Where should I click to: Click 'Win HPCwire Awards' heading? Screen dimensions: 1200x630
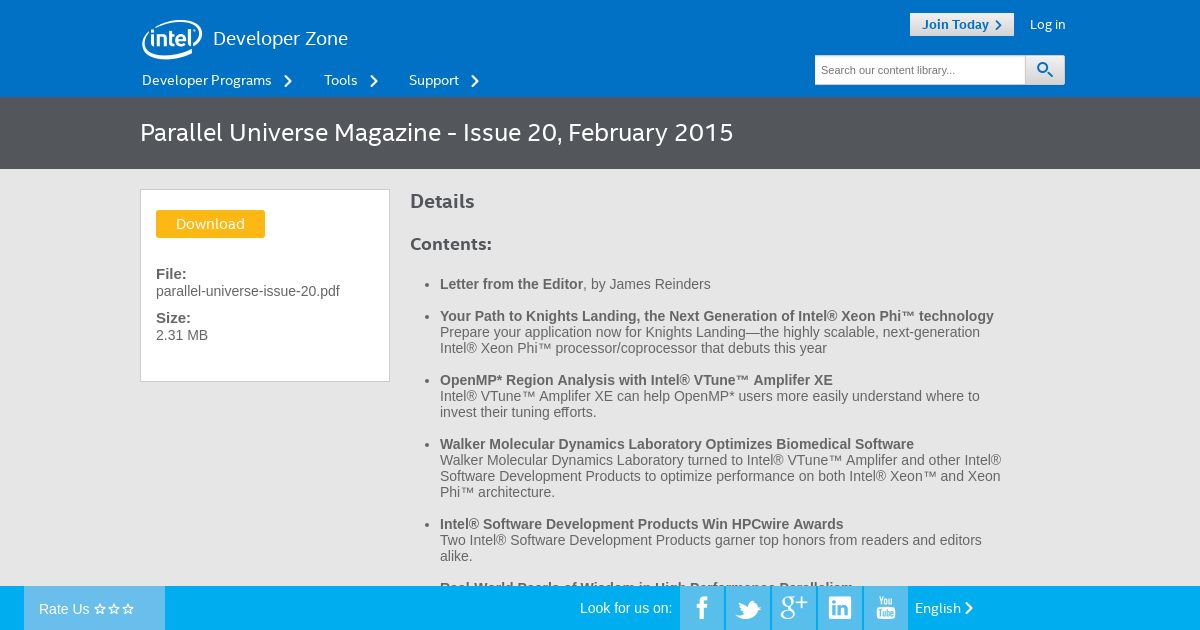[642, 524]
